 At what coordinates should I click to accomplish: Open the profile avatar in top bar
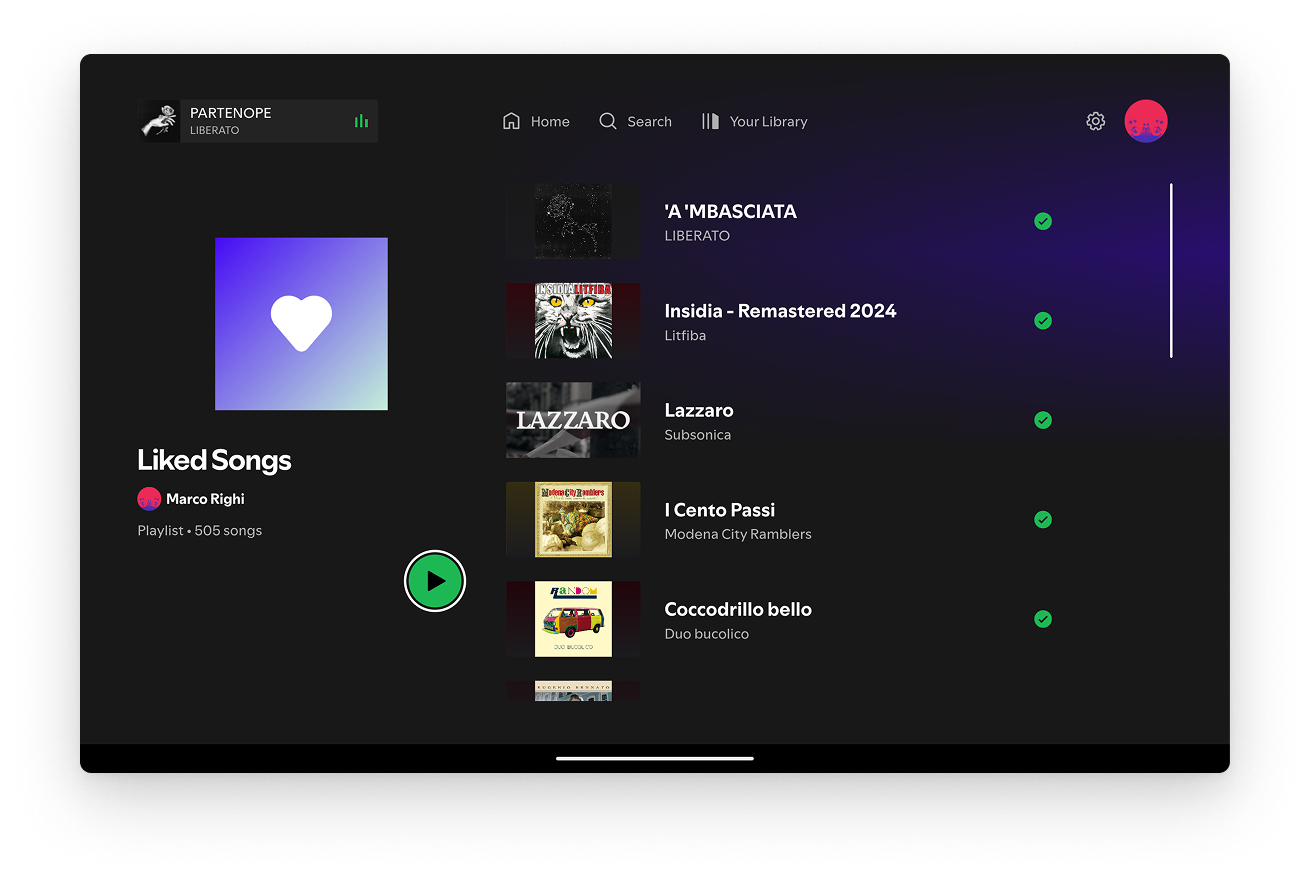(1146, 121)
